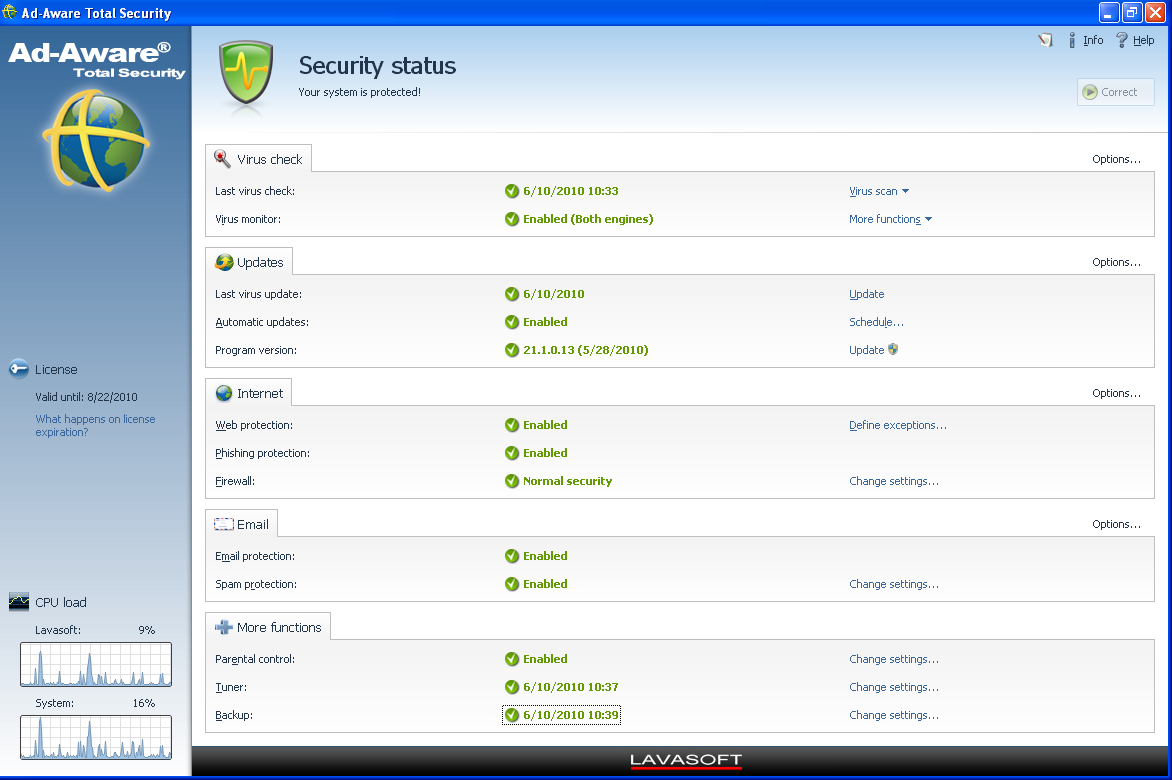Open Options for Updates

1116,262
